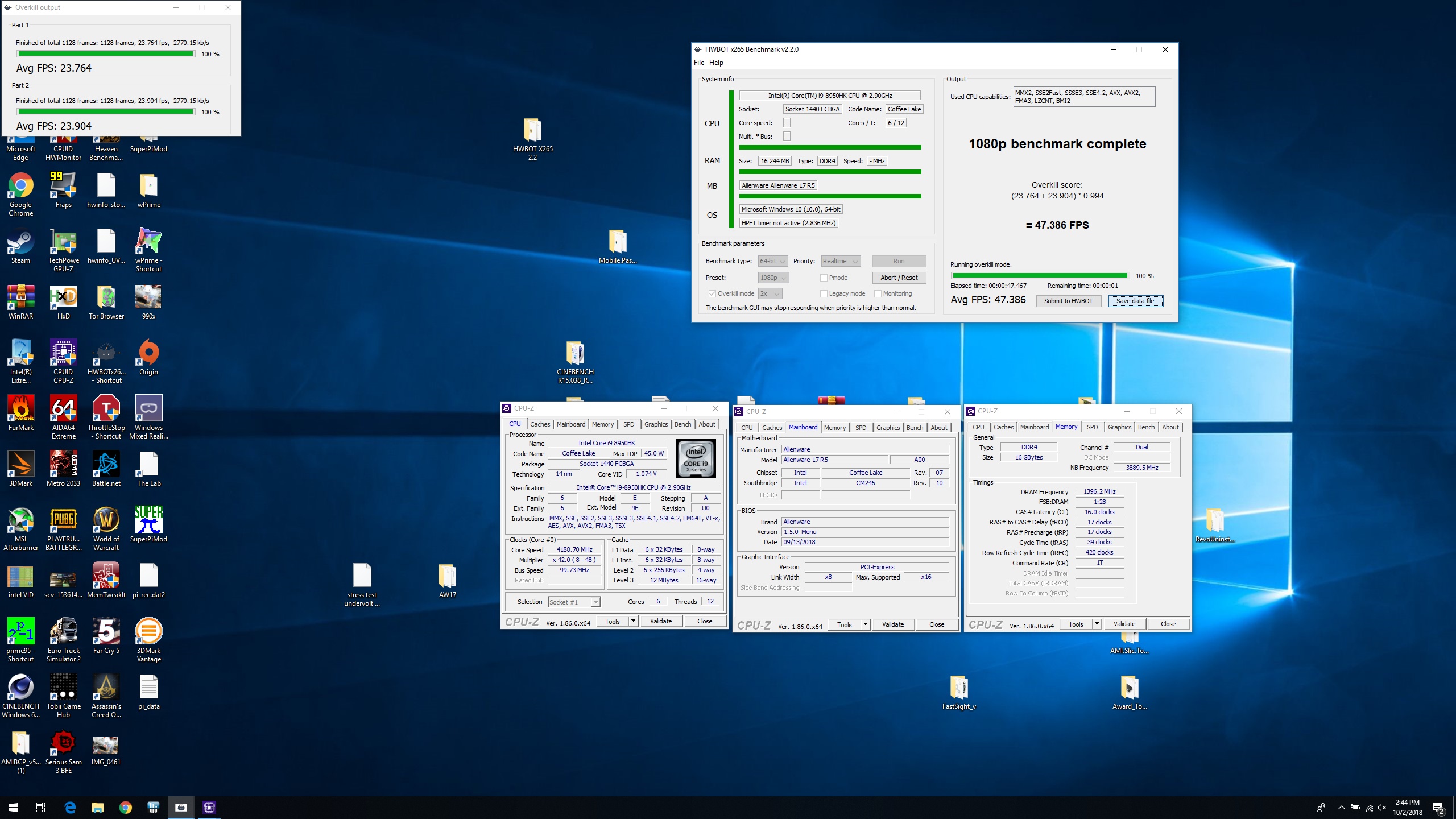Image resolution: width=1456 pixels, height=819 pixels.
Task: Enable the Legacy mode checkbox
Action: 824,294
